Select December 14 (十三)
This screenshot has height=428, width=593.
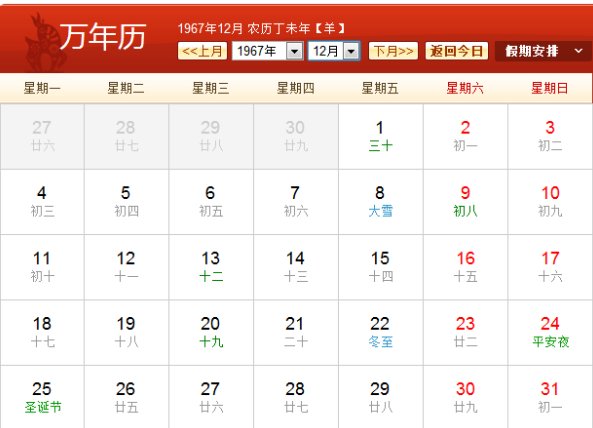[x=296, y=267]
